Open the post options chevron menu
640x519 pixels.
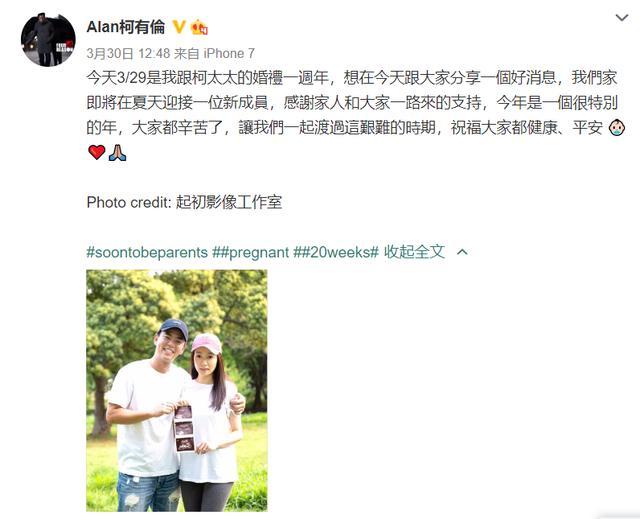click(622, 18)
